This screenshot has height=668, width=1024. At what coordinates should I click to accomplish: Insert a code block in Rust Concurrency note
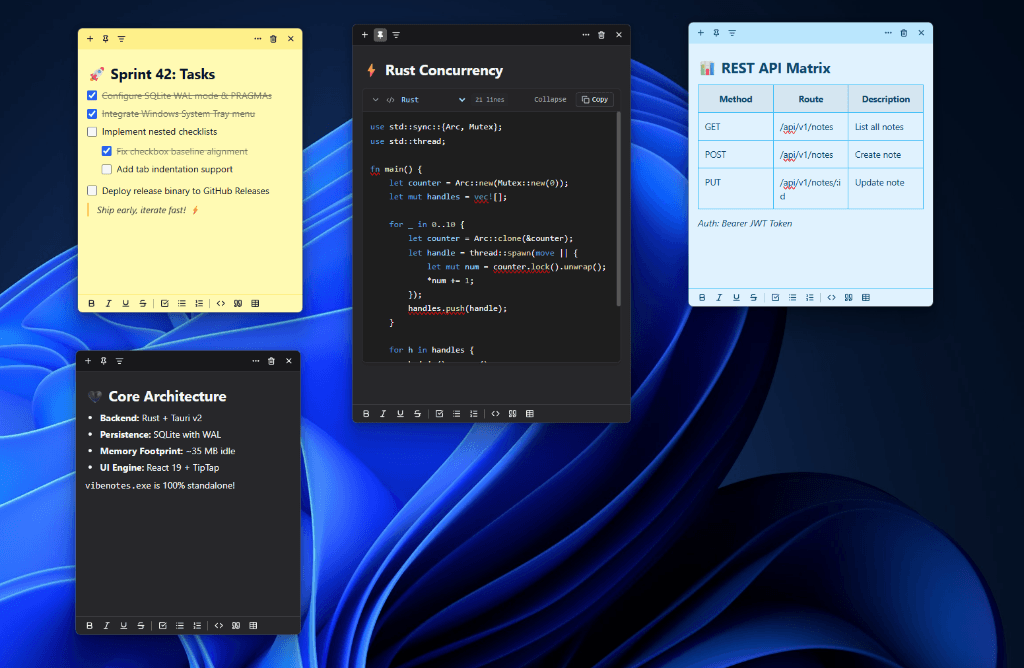(x=496, y=414)
